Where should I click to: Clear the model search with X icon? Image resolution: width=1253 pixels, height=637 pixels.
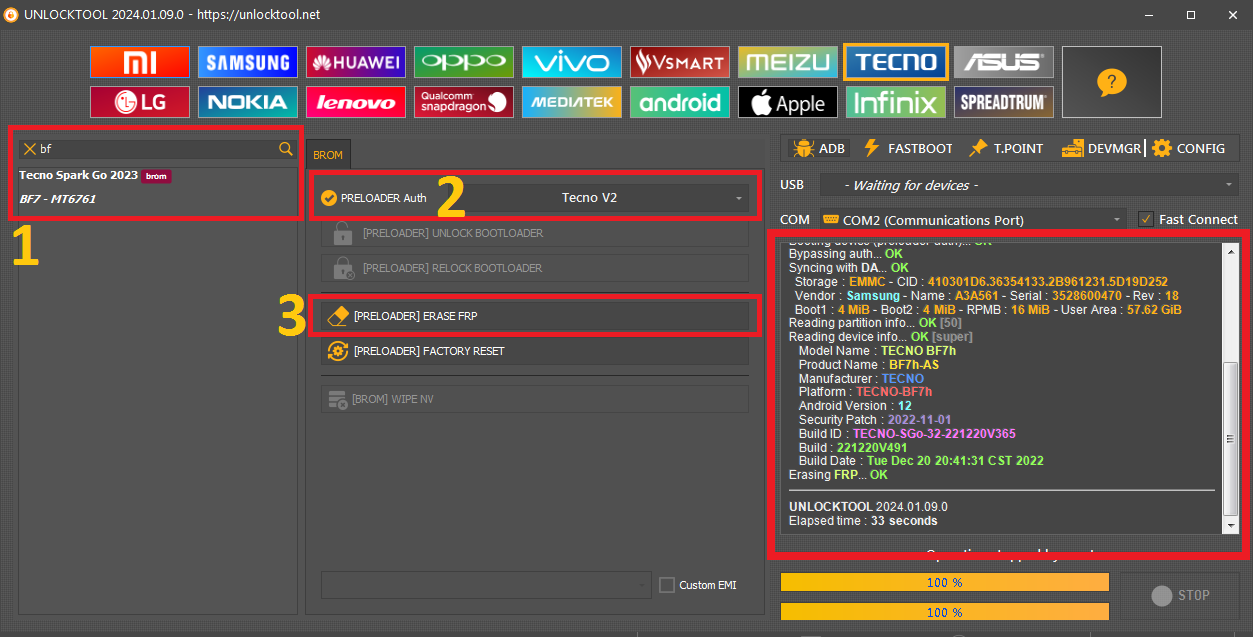(30, 149)
